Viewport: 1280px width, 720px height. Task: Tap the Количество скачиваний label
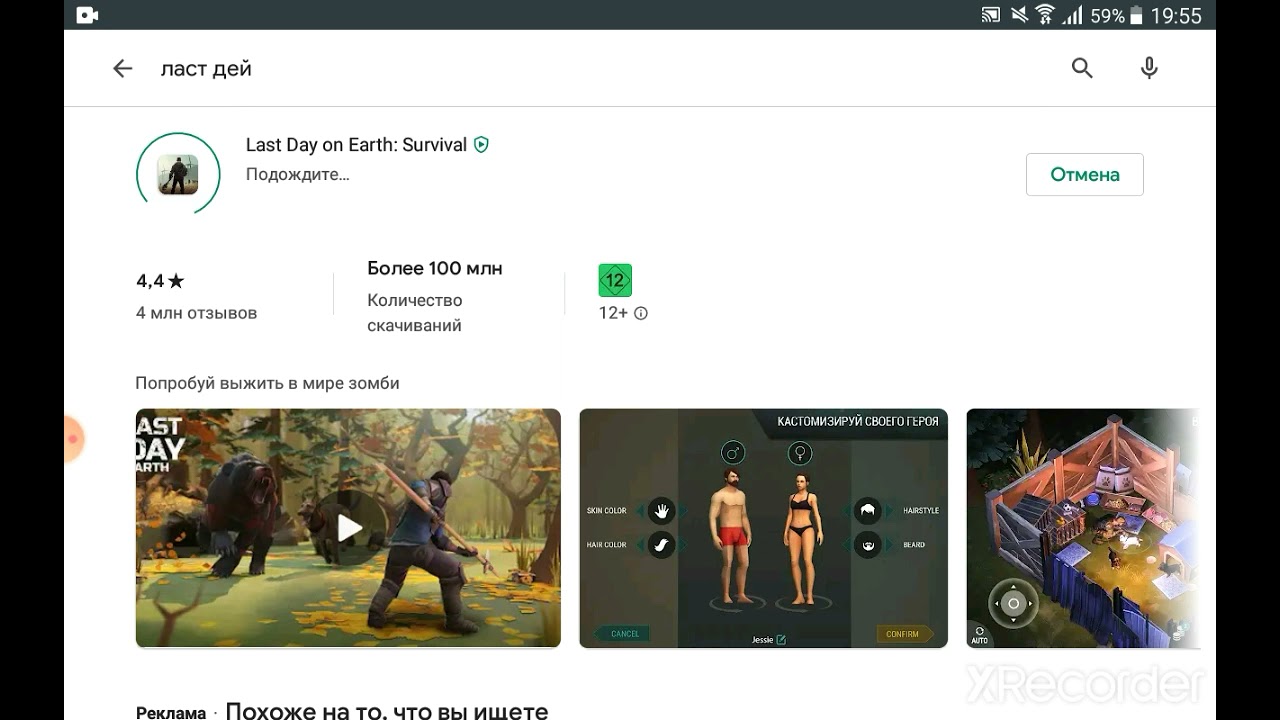(415, 313)
